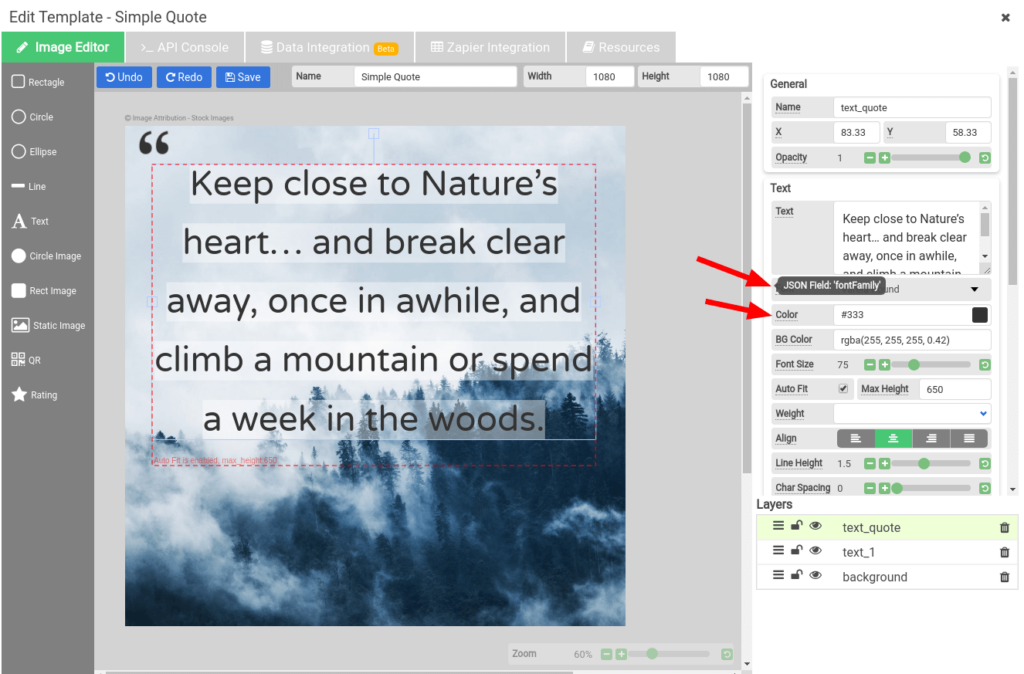Delete the text_quote layer
The height and width of the screenshot is (674, 1024).
1004,528
